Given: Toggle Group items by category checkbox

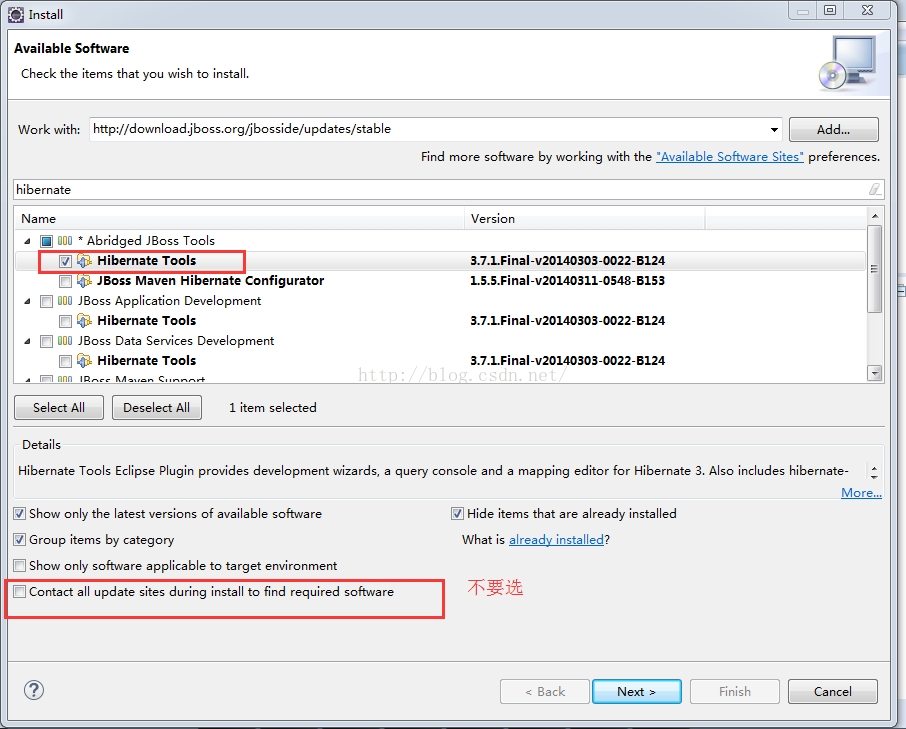Looking at the screenshot, I should point(20,540).
